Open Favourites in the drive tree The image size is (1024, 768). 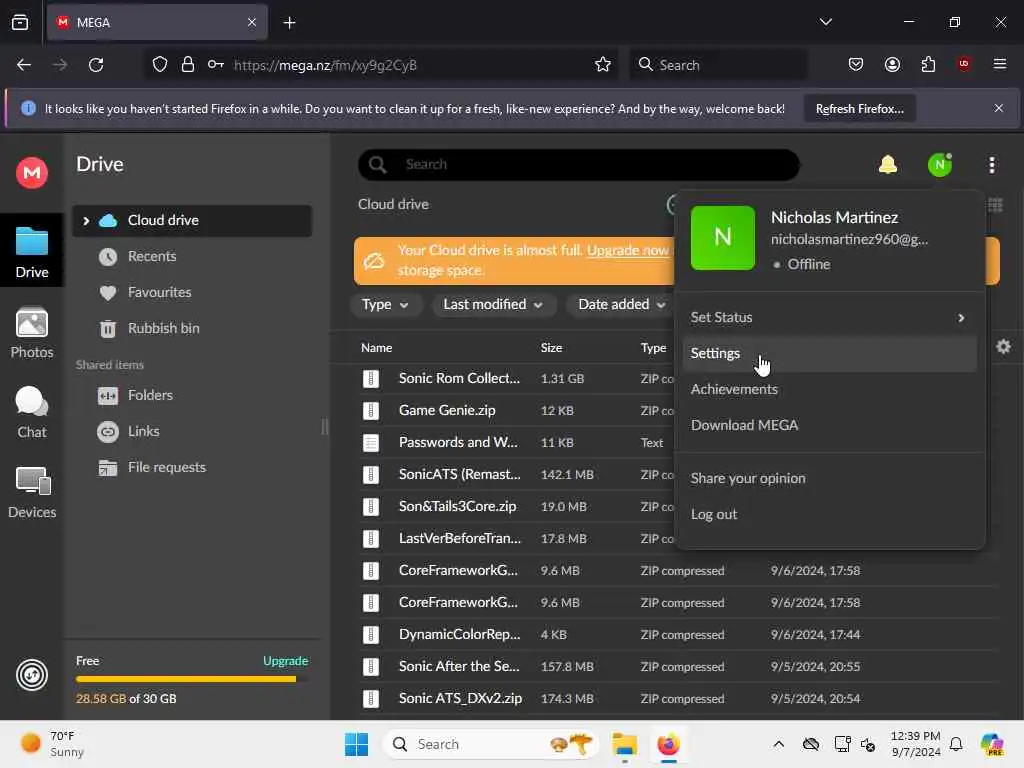pos(159,293)
